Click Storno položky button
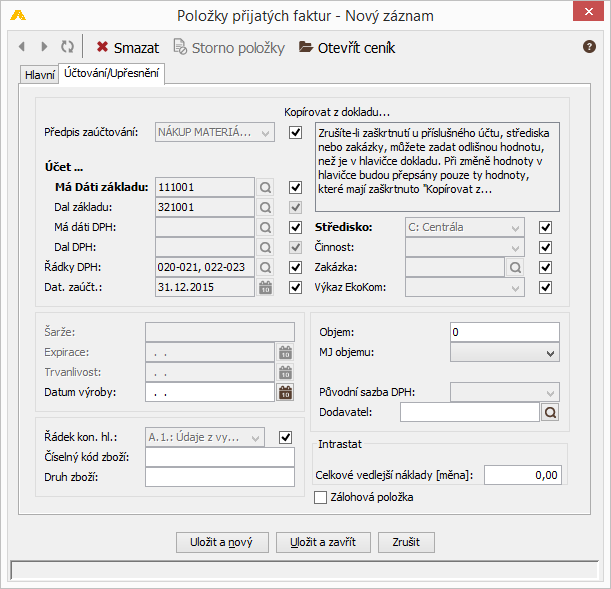Screen dimensions: 611x589 229,48
